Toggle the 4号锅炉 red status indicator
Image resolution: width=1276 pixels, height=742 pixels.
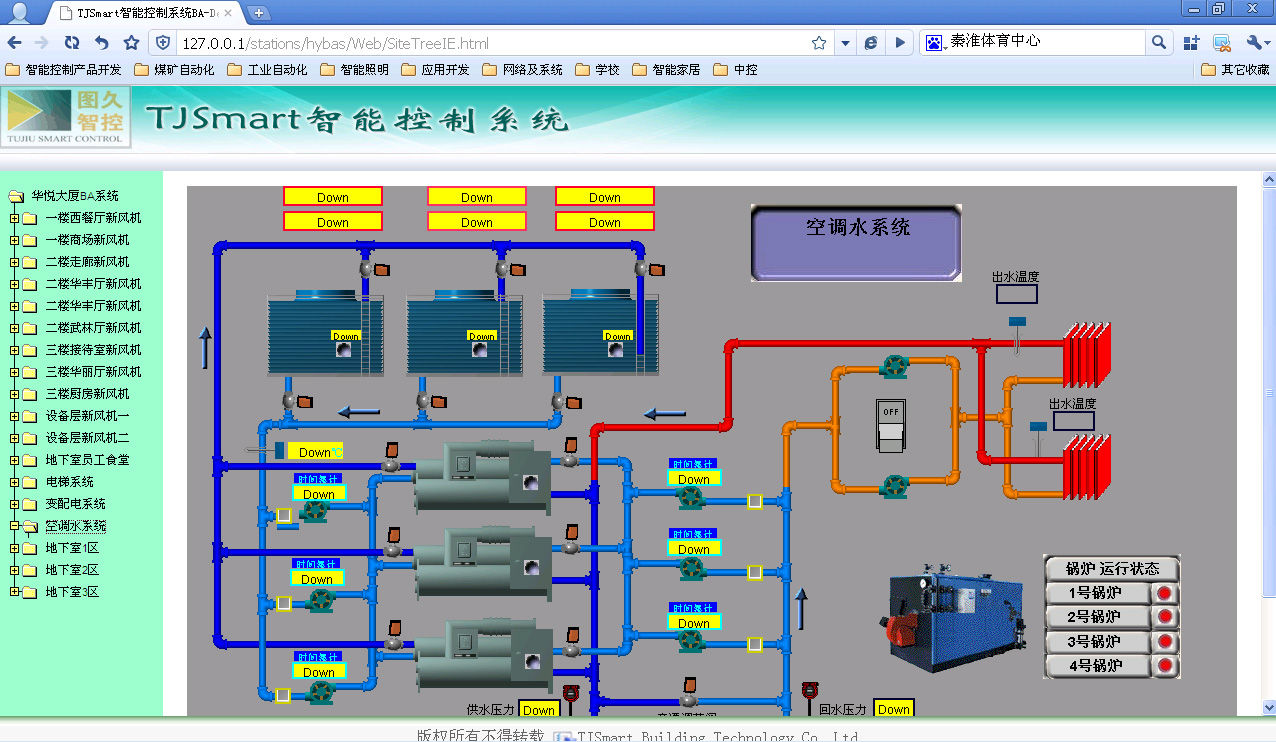pos(1164,666)
